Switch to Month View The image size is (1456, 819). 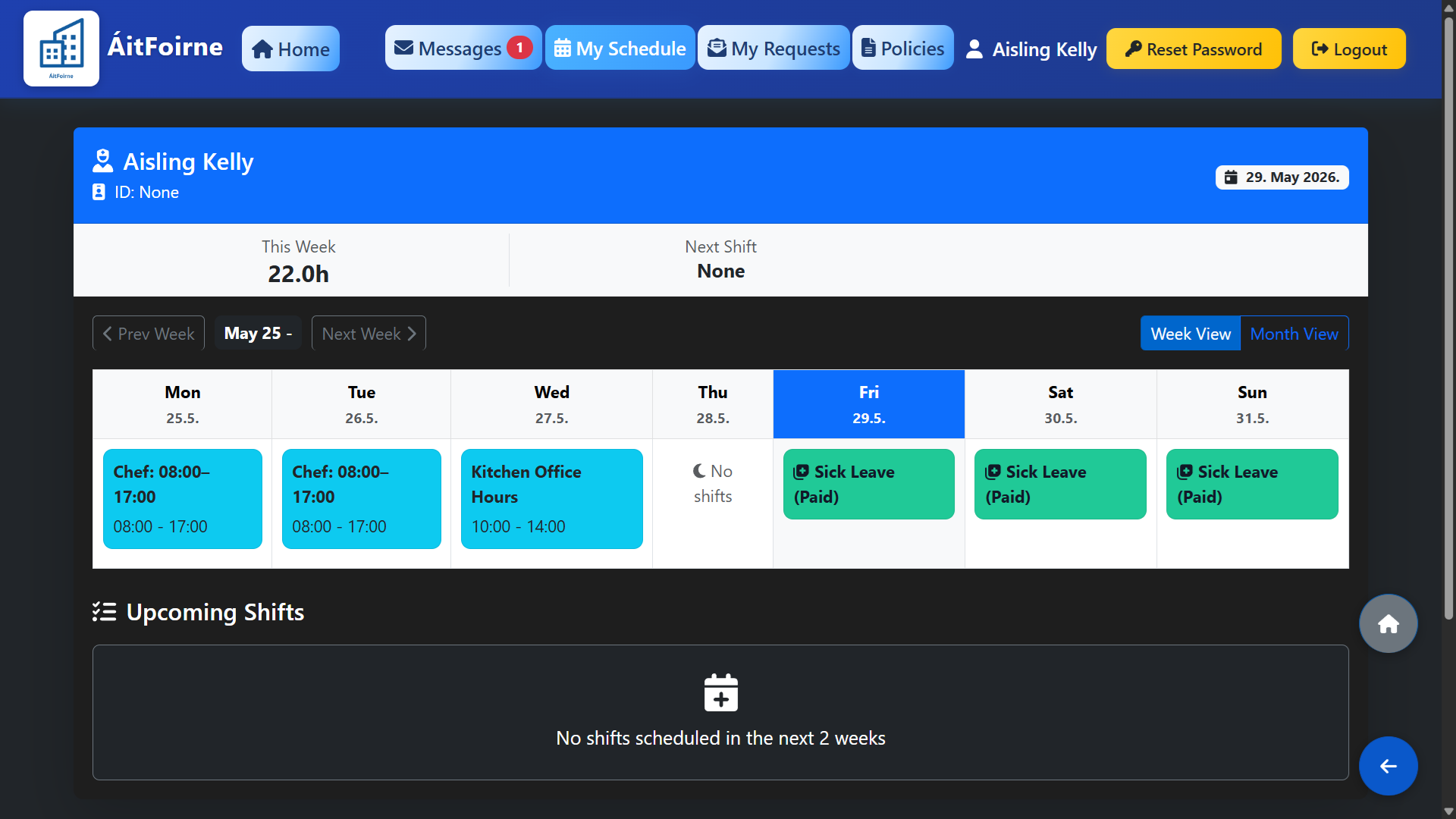pyautogui.click(x=1294, y=333)
